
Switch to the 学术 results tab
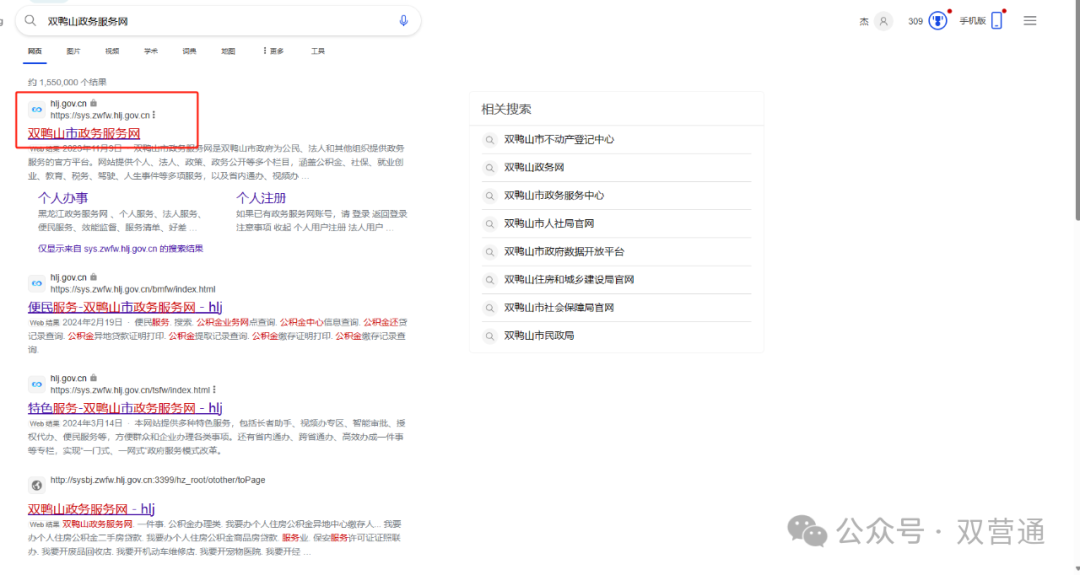[151, 51]
